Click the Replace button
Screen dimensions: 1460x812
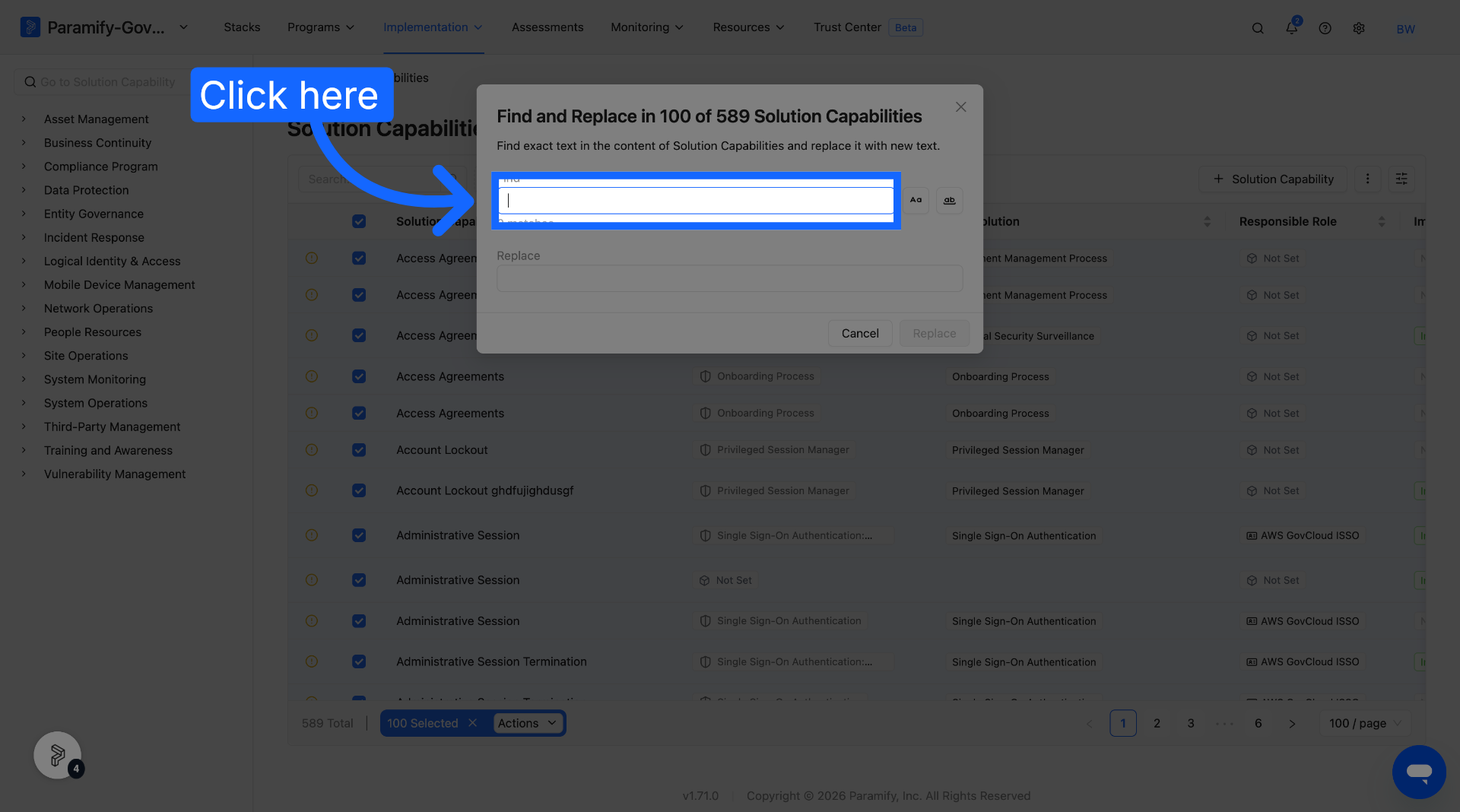pyautogui.click(x=935, y=333)
